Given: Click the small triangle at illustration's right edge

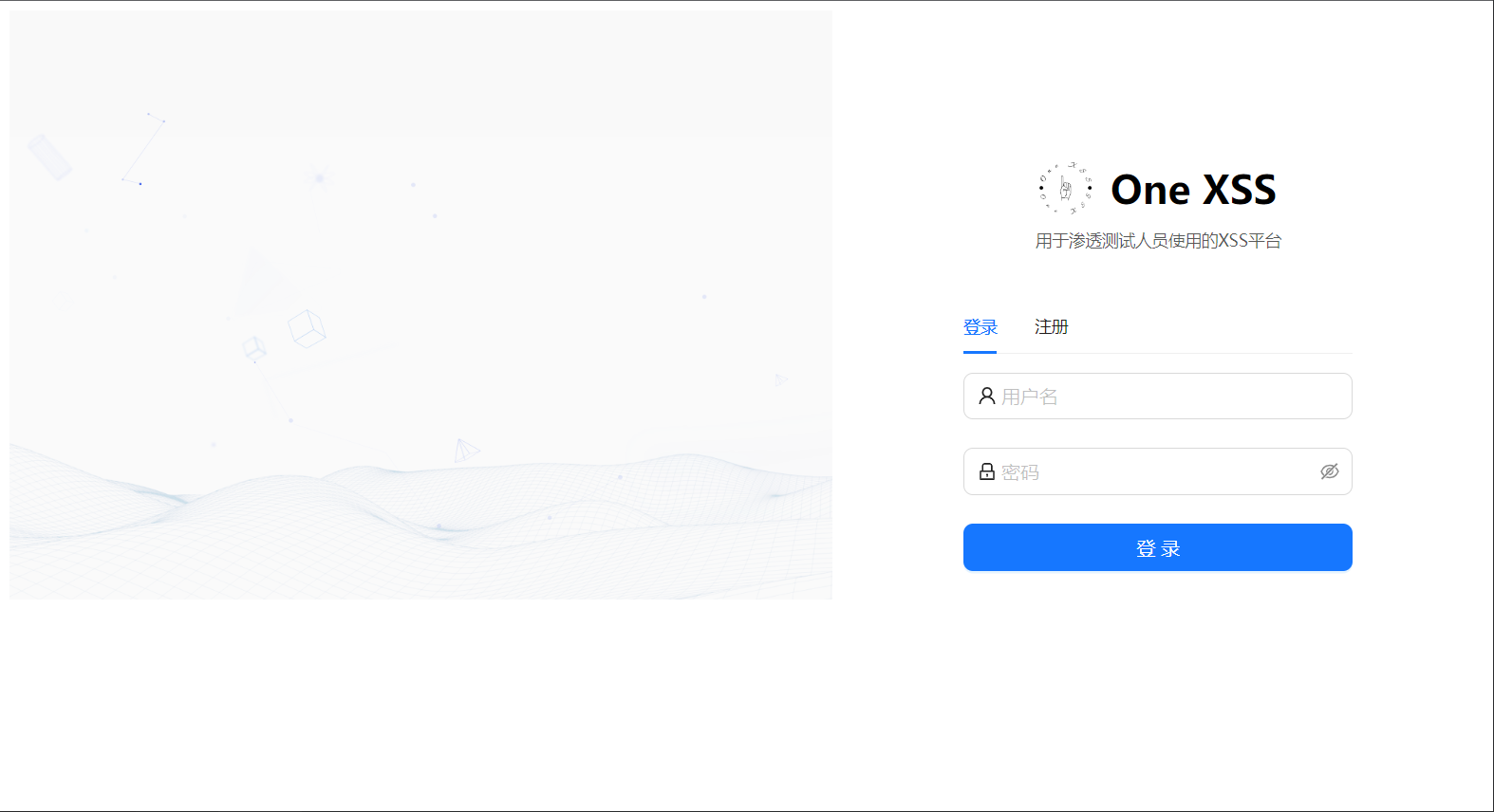Looking at the screenshot, I should (781, 379).
